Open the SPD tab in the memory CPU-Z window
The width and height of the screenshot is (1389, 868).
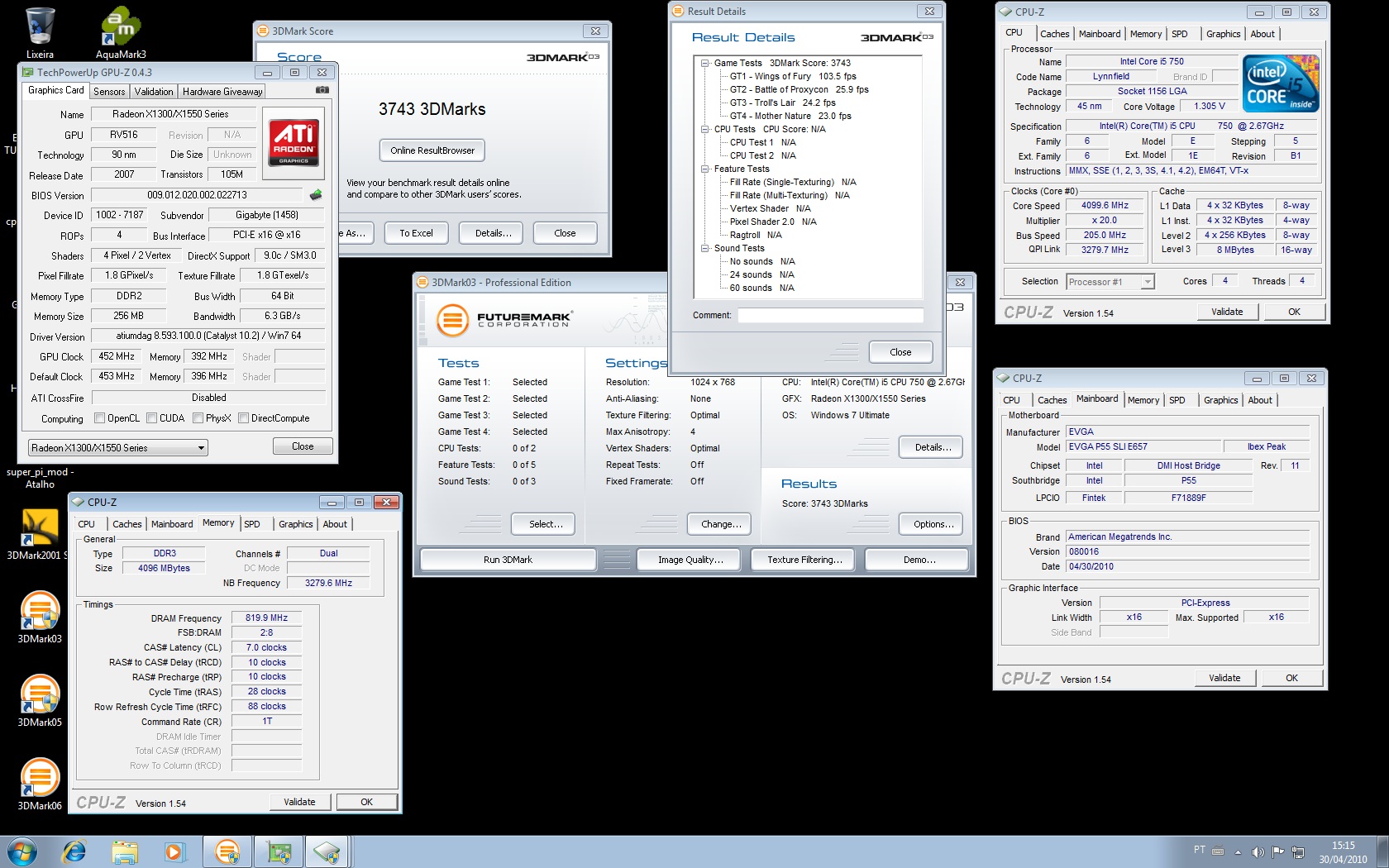point(252,524)
